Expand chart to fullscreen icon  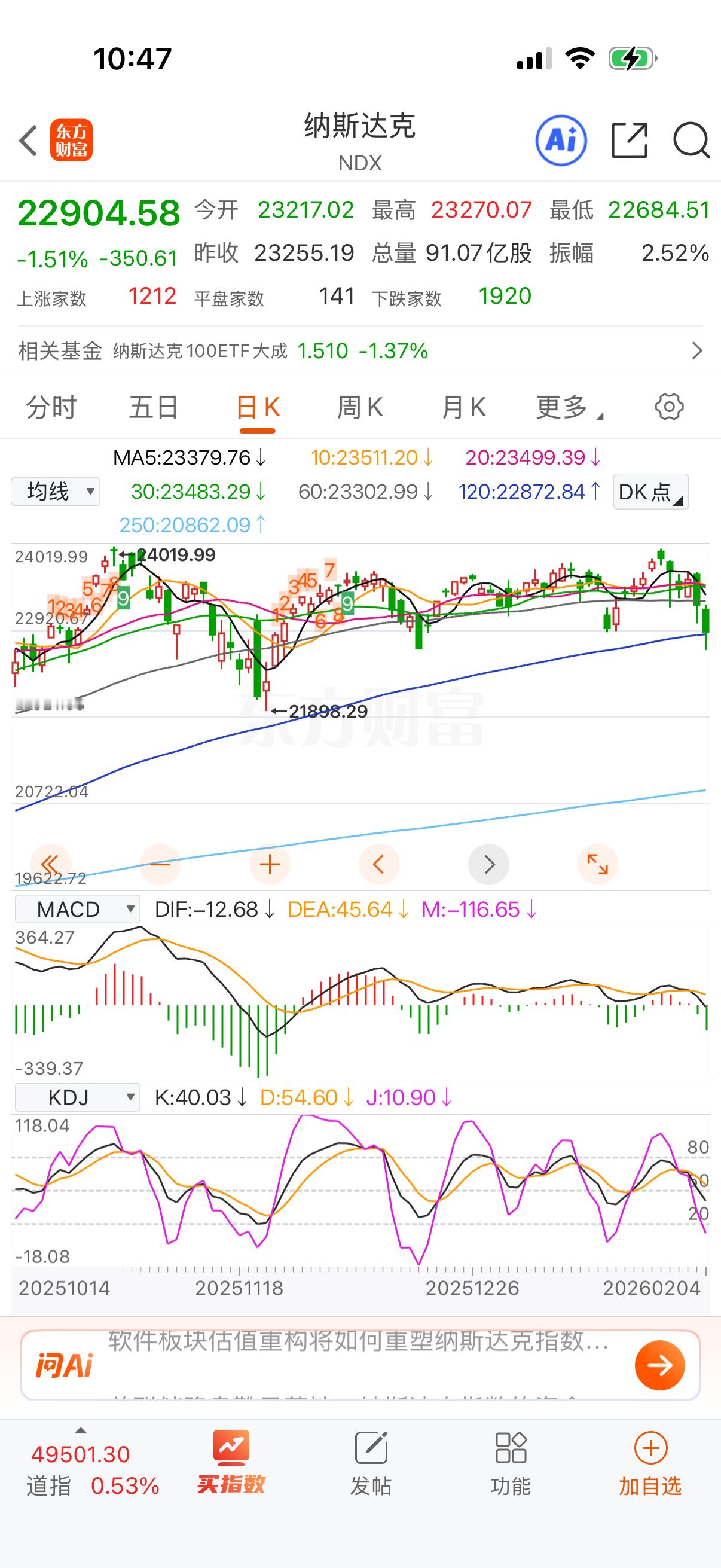[x=597, y=864]
